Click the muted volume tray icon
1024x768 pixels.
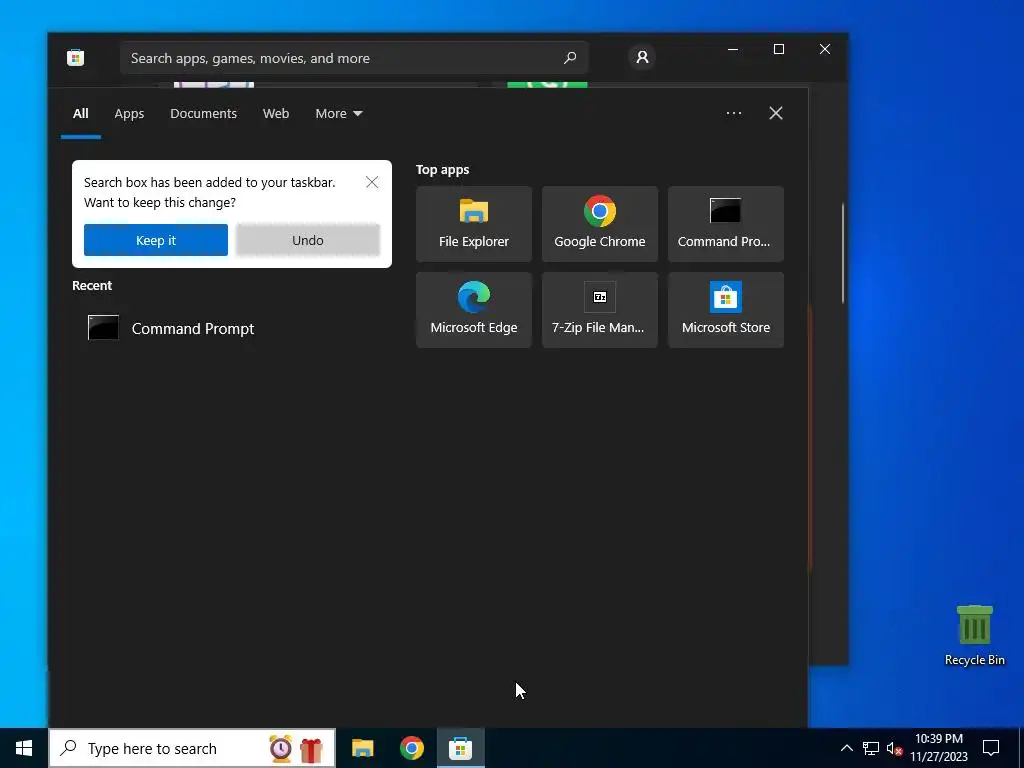894,748
